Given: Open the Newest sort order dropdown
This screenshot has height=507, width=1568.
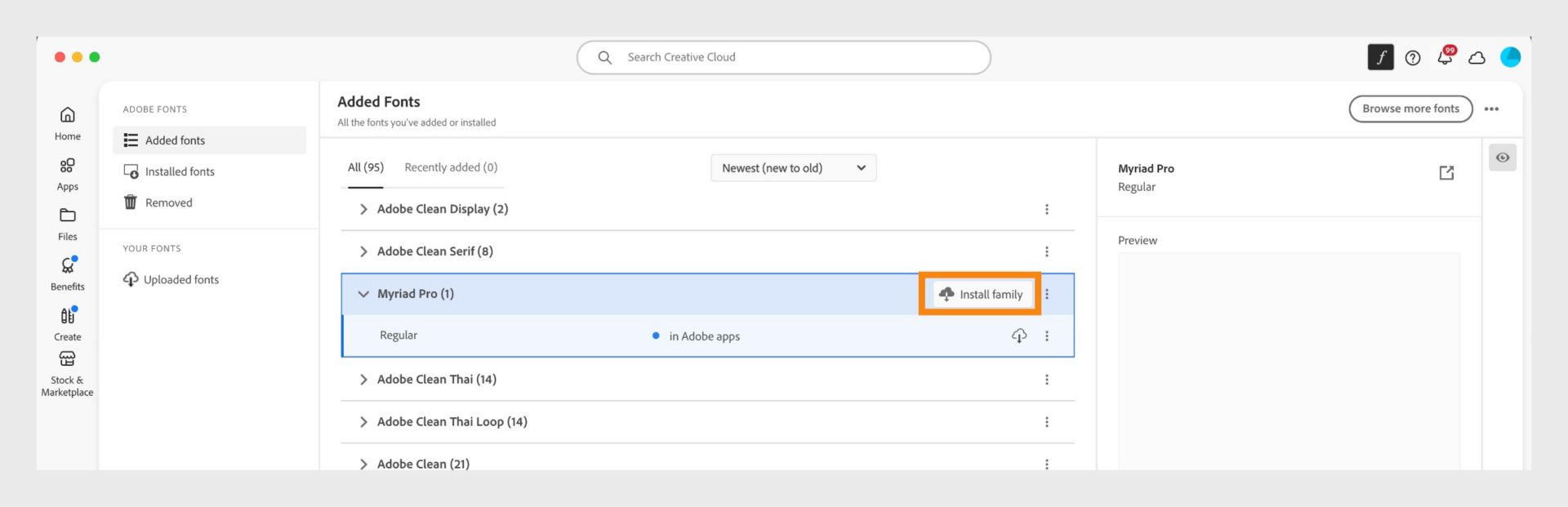Looking at the screenshot, I should 793,168.
